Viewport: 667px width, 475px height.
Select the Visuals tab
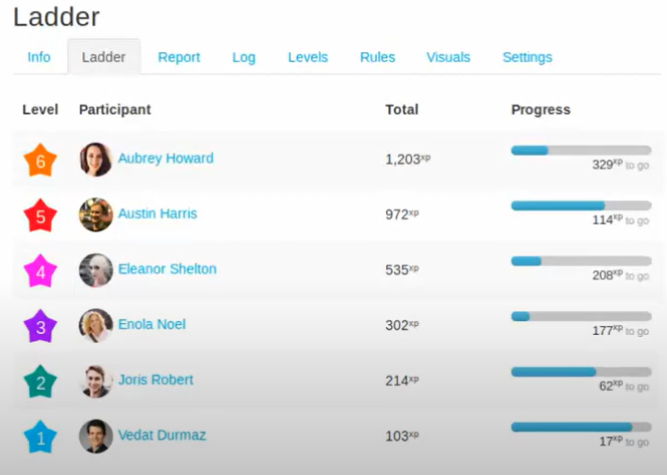click(x=448, y=57)
